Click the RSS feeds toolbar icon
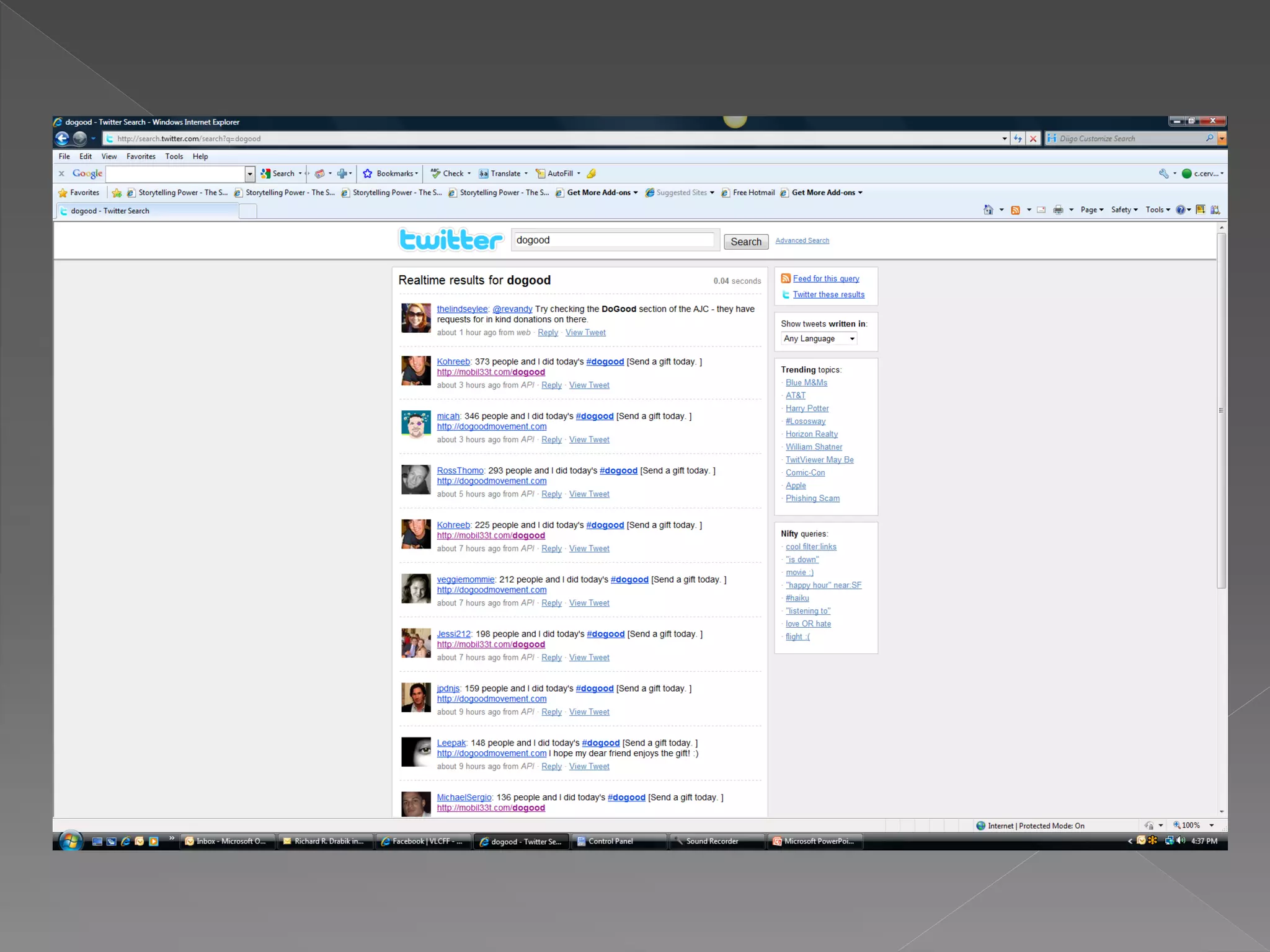The image size is (1270, 952). coord(1015,210)
